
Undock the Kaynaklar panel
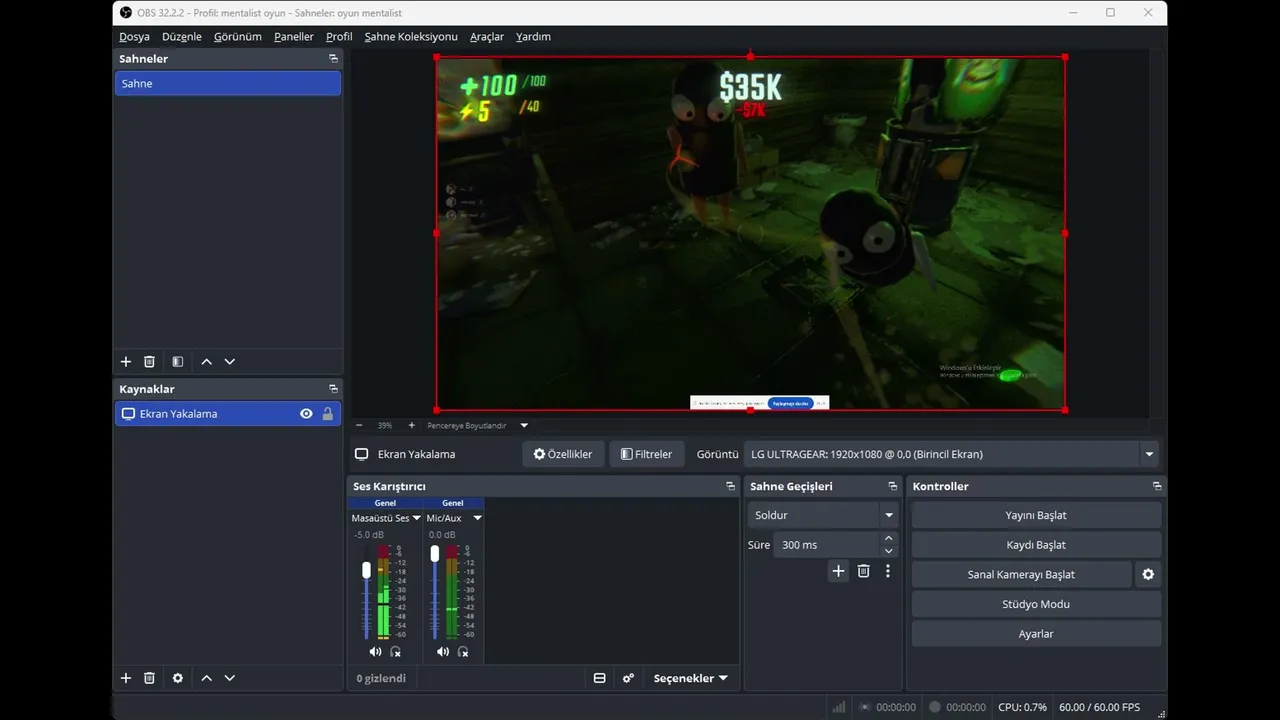333,389
